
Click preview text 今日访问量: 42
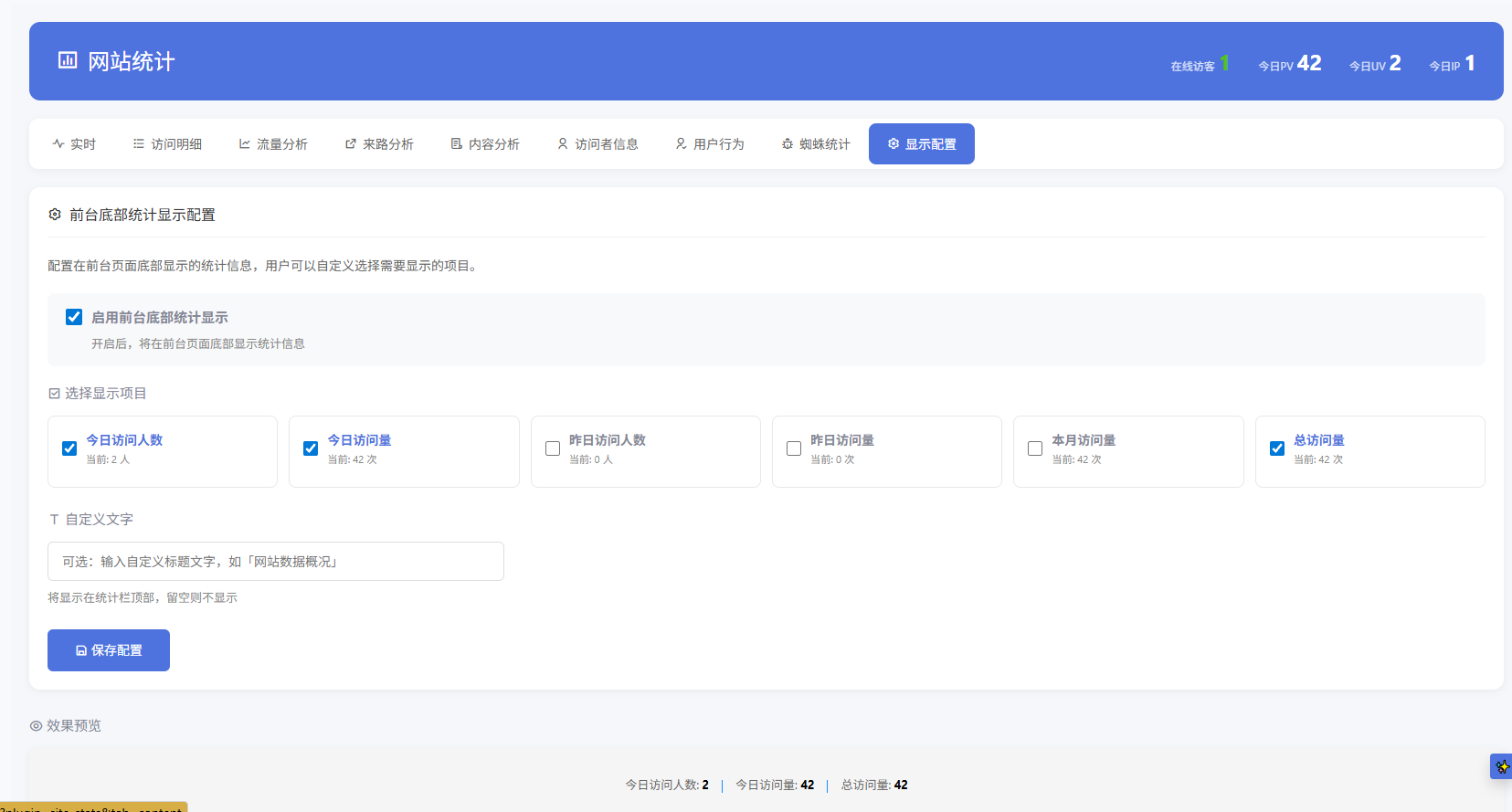tap(775, 785)
